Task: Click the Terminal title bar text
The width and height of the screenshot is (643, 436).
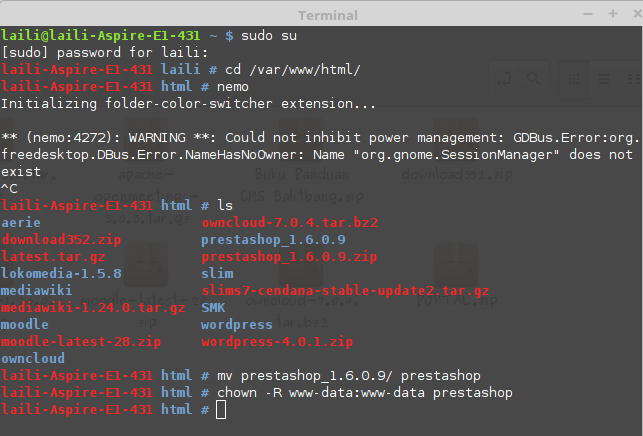Action: (328, 16)
